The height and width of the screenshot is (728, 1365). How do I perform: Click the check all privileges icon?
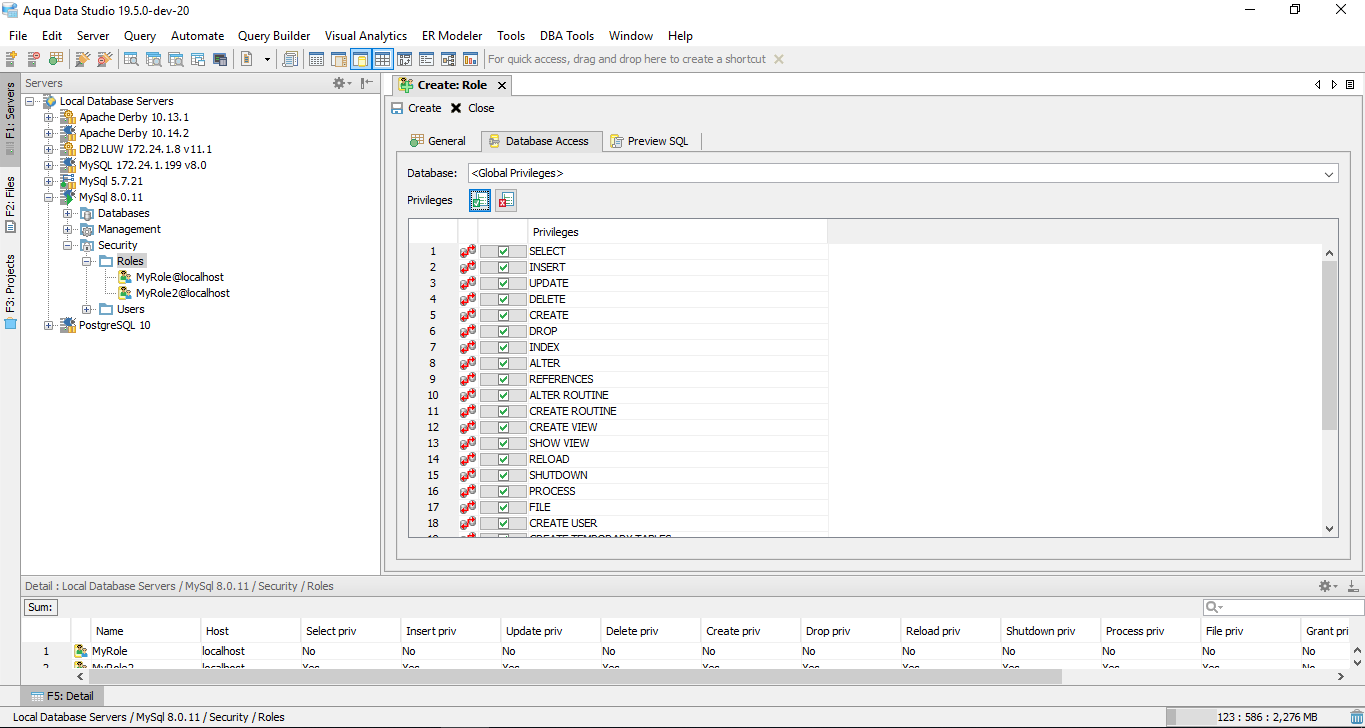[480, 201]
